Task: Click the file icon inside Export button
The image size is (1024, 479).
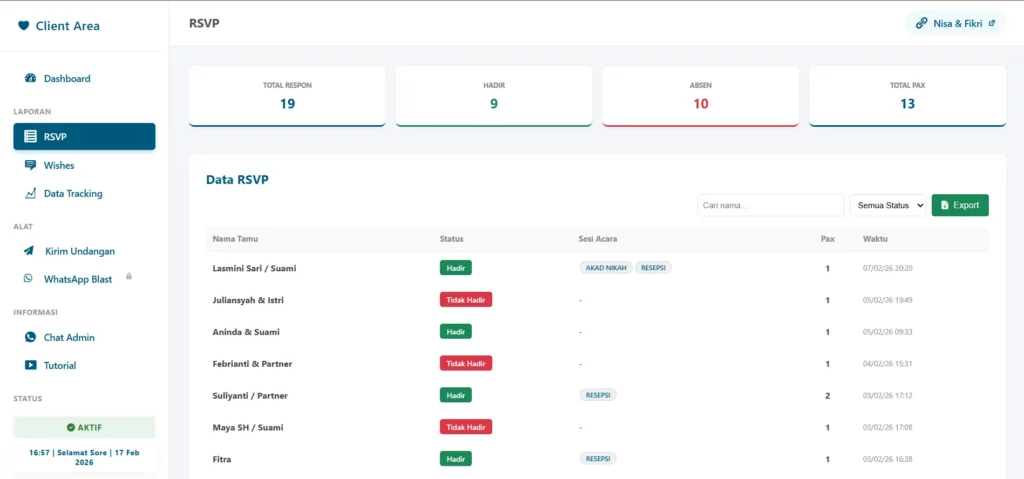Action: (x=944, y=205)
